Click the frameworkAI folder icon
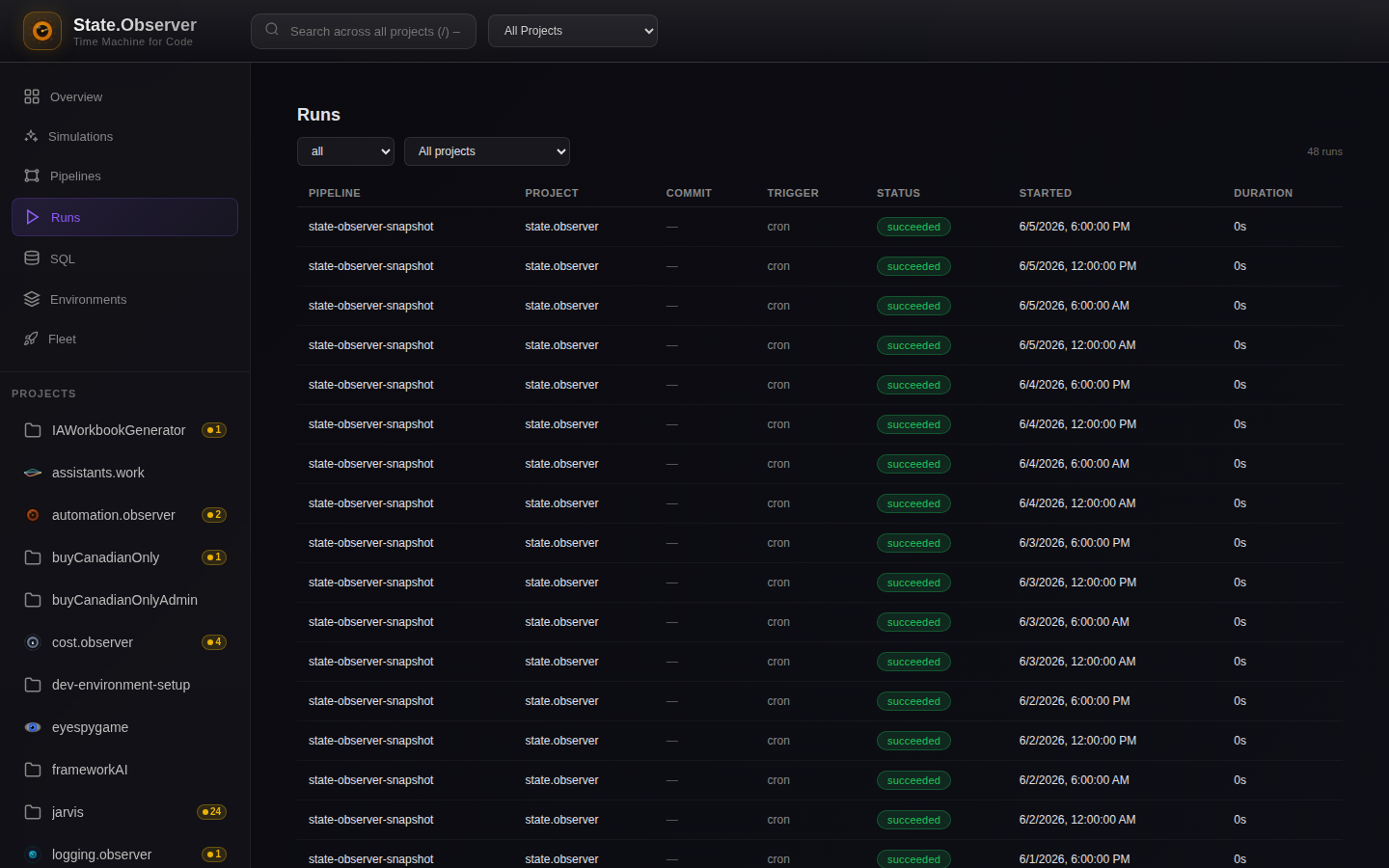 [x=33, y=770]
